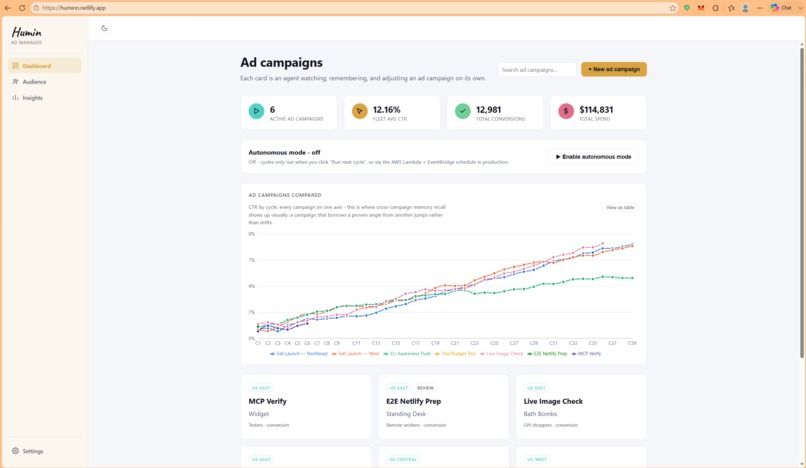This screenshot has width=806, height=468.
Task: Open browser favorites star icon
Action: click(731, 8)
